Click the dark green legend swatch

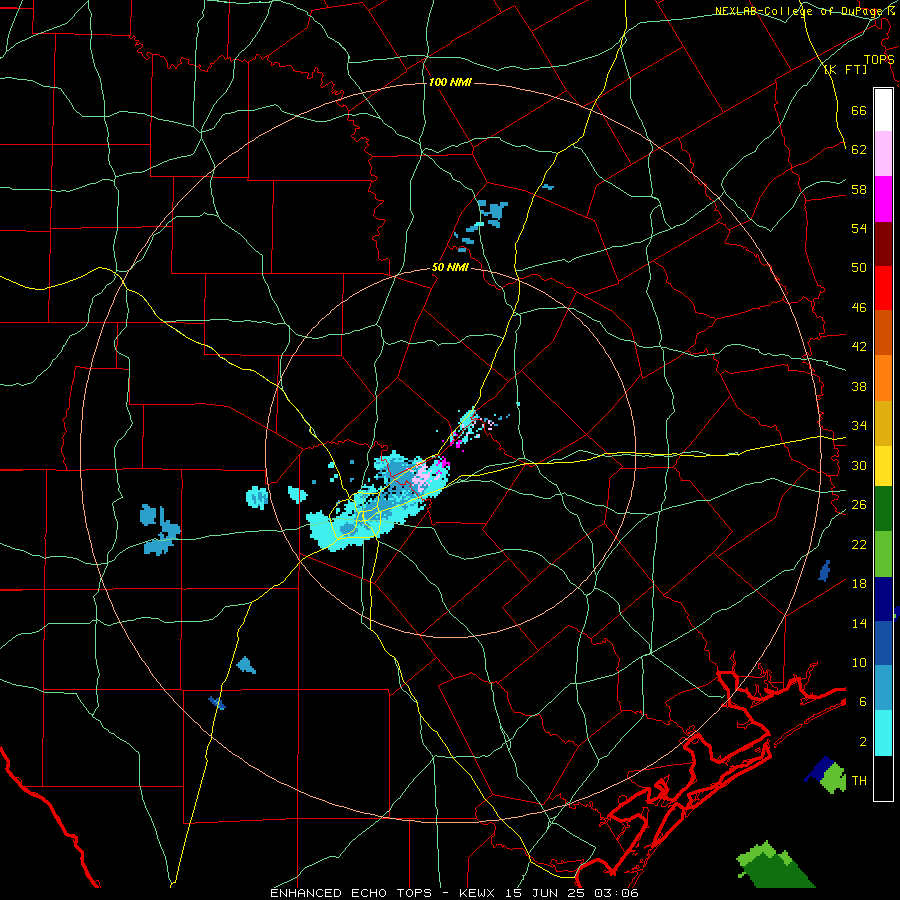883,508
